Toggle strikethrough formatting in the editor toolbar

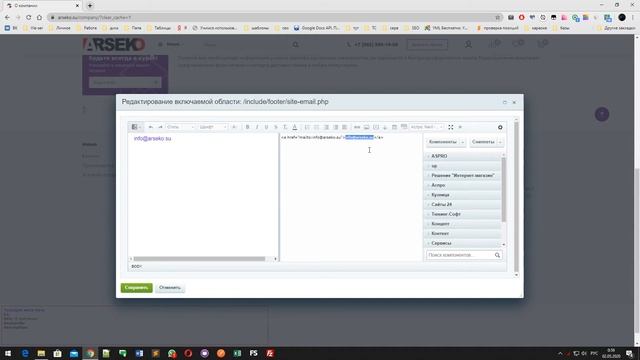click(276, 127)
